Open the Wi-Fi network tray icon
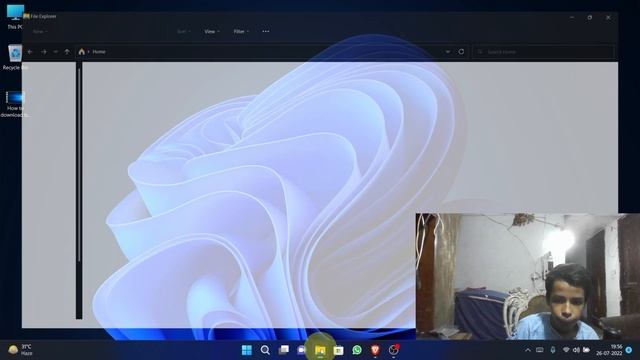 (x=566, y=350)
